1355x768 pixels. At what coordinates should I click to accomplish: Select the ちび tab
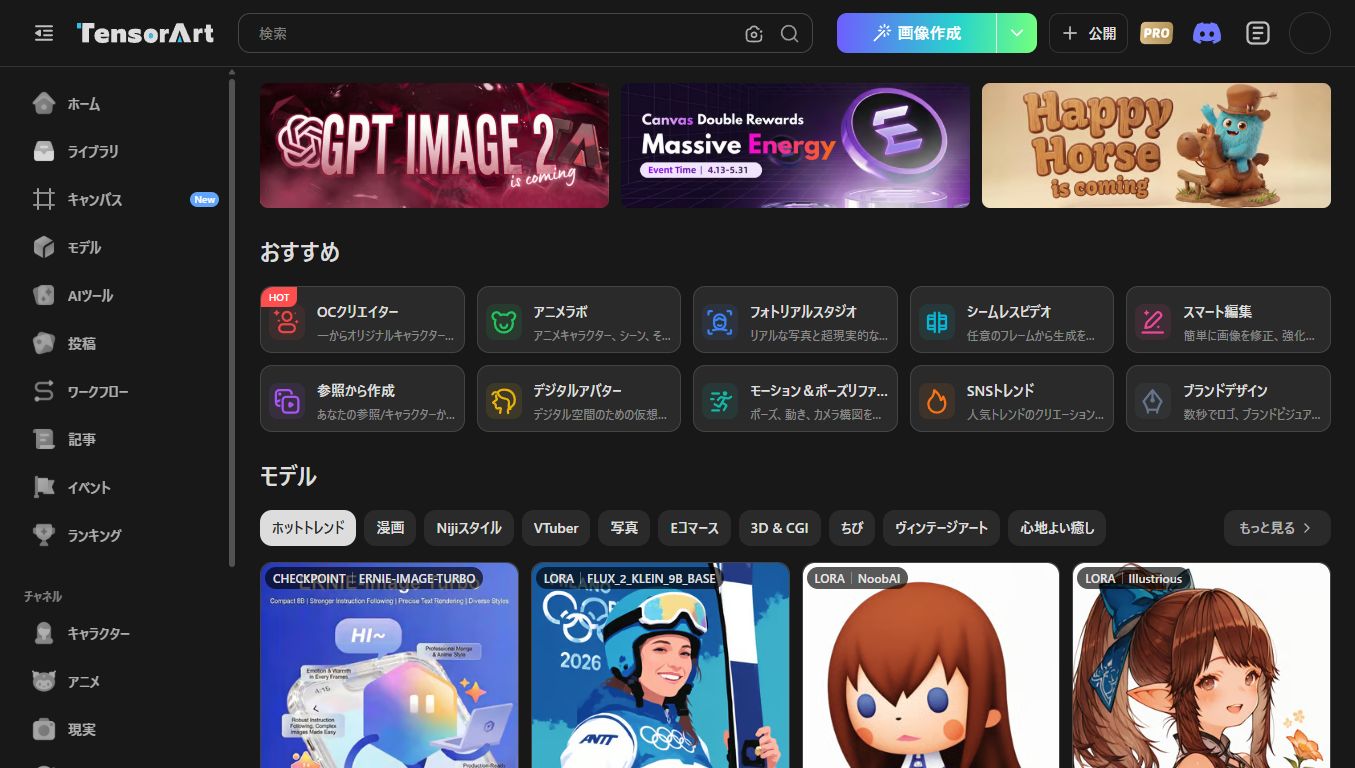click(x=852, y=528)
